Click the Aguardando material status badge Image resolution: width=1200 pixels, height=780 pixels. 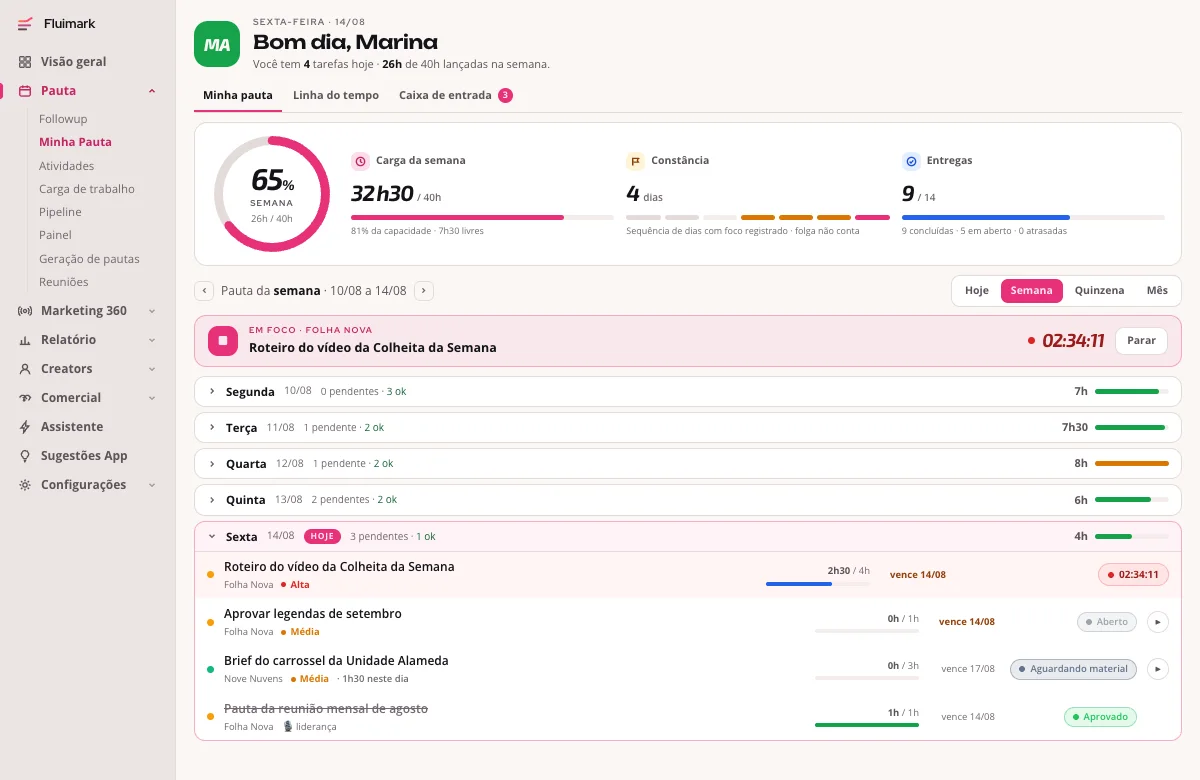click(x=1073, y=669)
